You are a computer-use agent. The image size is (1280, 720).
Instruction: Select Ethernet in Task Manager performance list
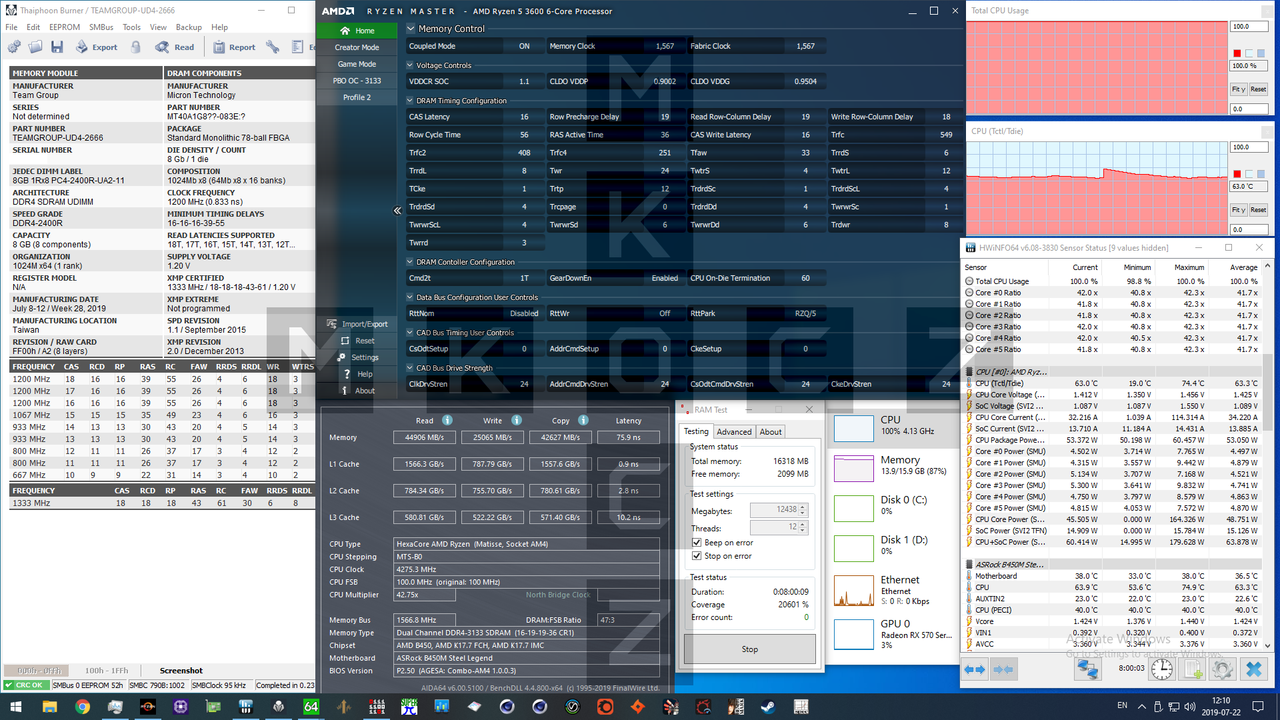895,590
